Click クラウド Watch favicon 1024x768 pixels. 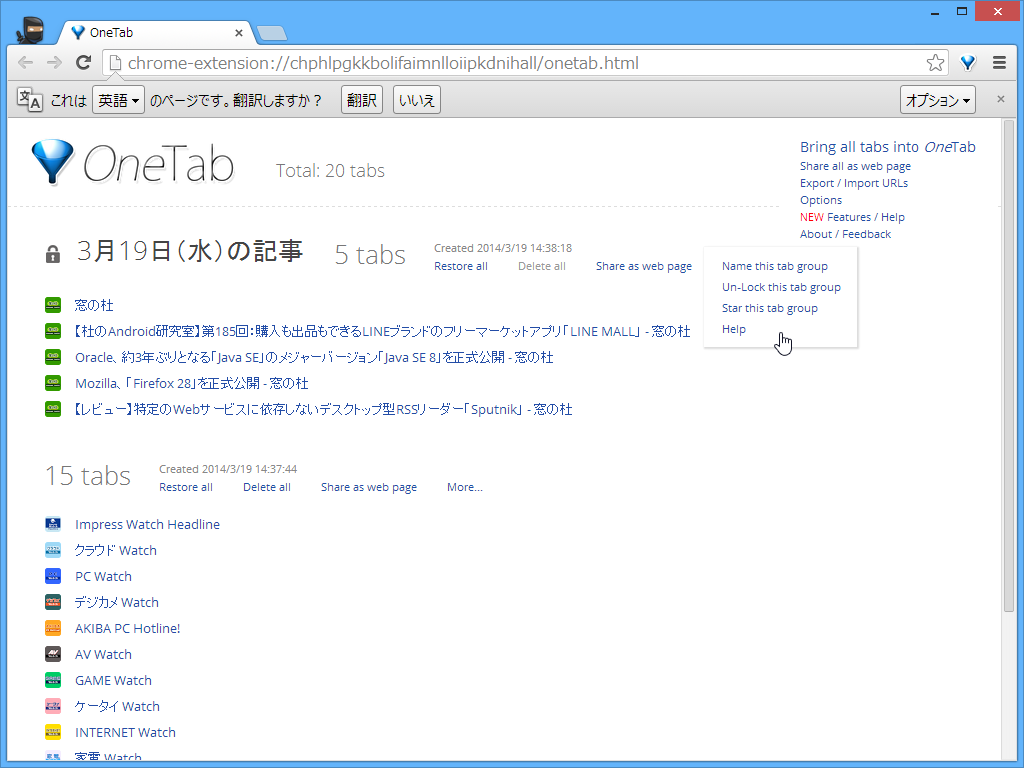tap(53, 551)
